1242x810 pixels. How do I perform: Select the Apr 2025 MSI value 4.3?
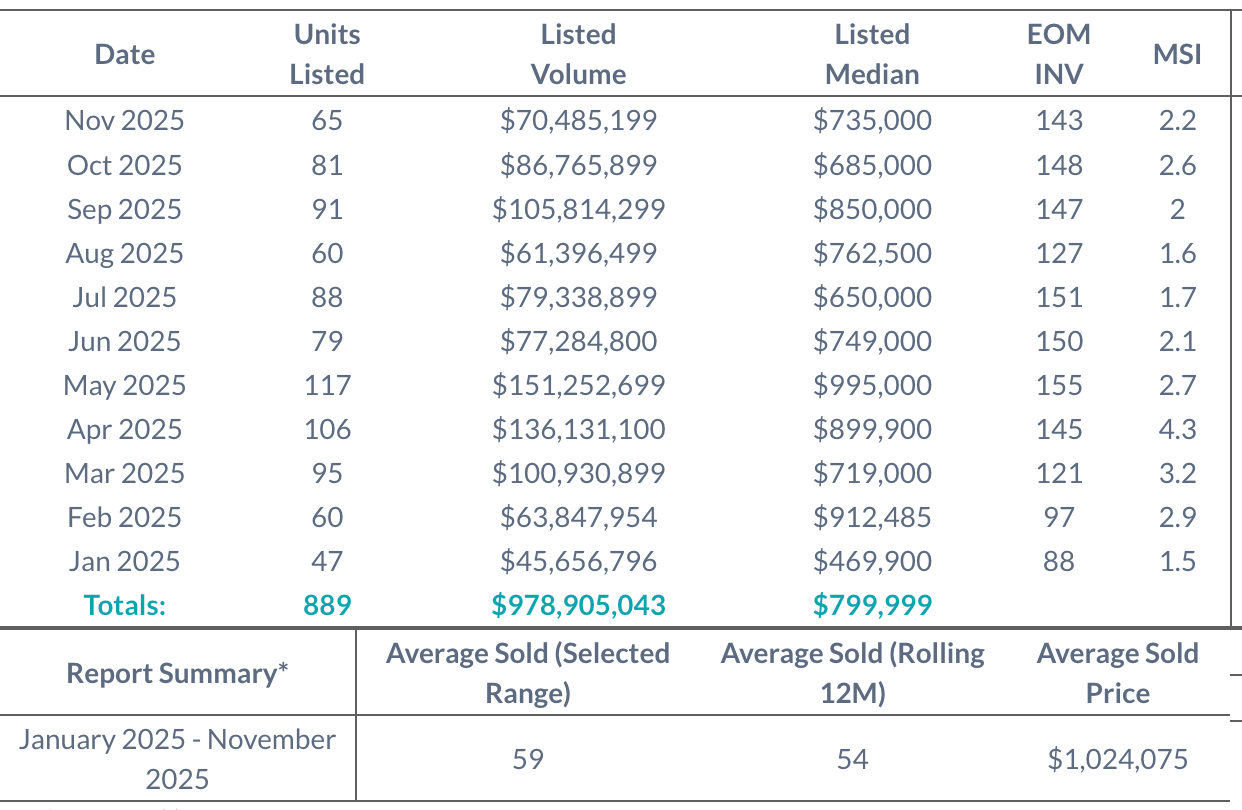(x=1177, y=429)
